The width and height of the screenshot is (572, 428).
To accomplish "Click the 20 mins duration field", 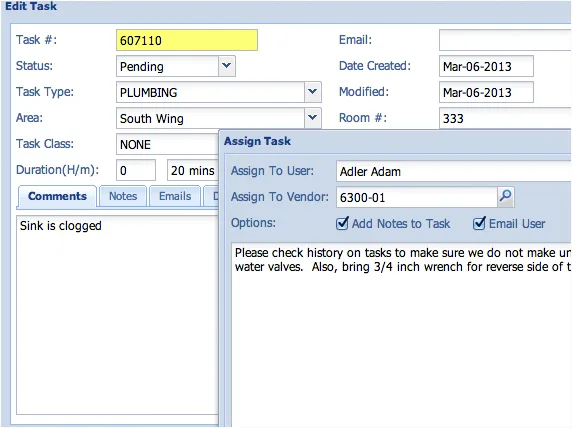I will coord(193,170).
